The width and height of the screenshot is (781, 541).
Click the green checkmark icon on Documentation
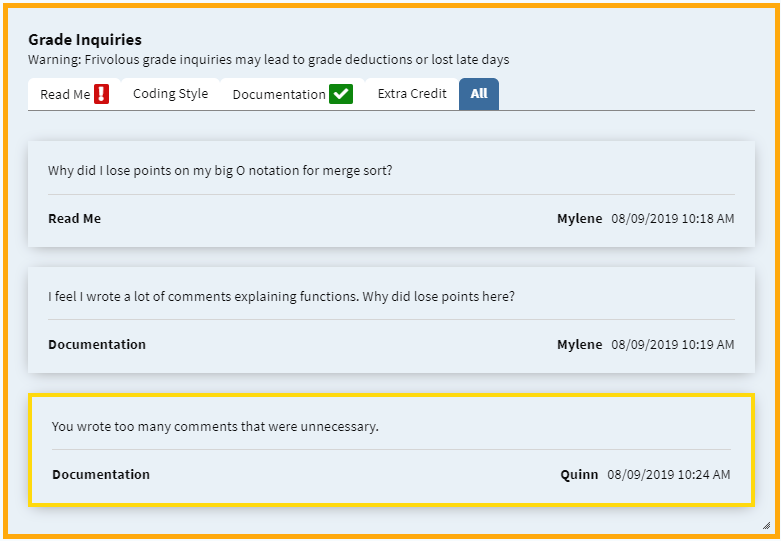341,94
